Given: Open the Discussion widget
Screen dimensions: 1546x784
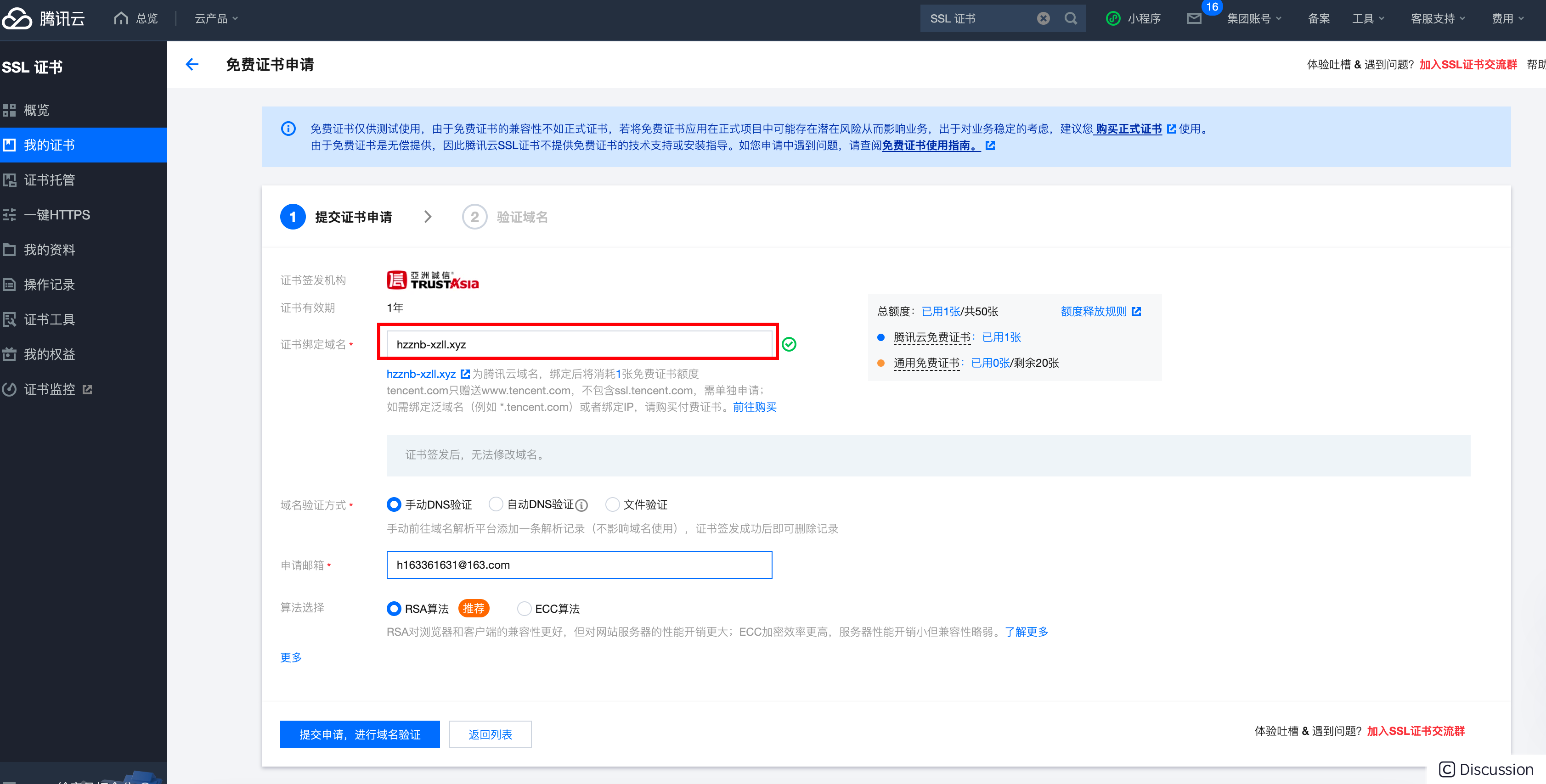Looking at the screenshot, I should (x=1486, y=769).
